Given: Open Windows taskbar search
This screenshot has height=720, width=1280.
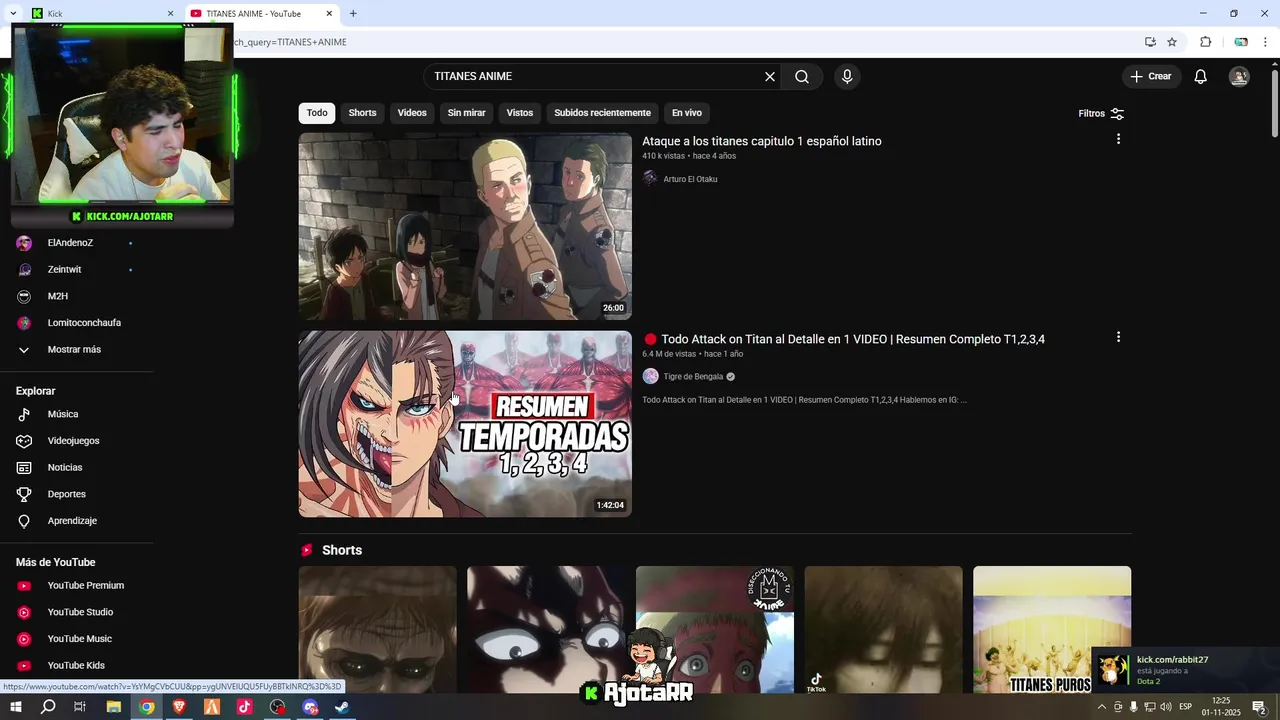Looking at the screenshot, I should coord(48,707).
